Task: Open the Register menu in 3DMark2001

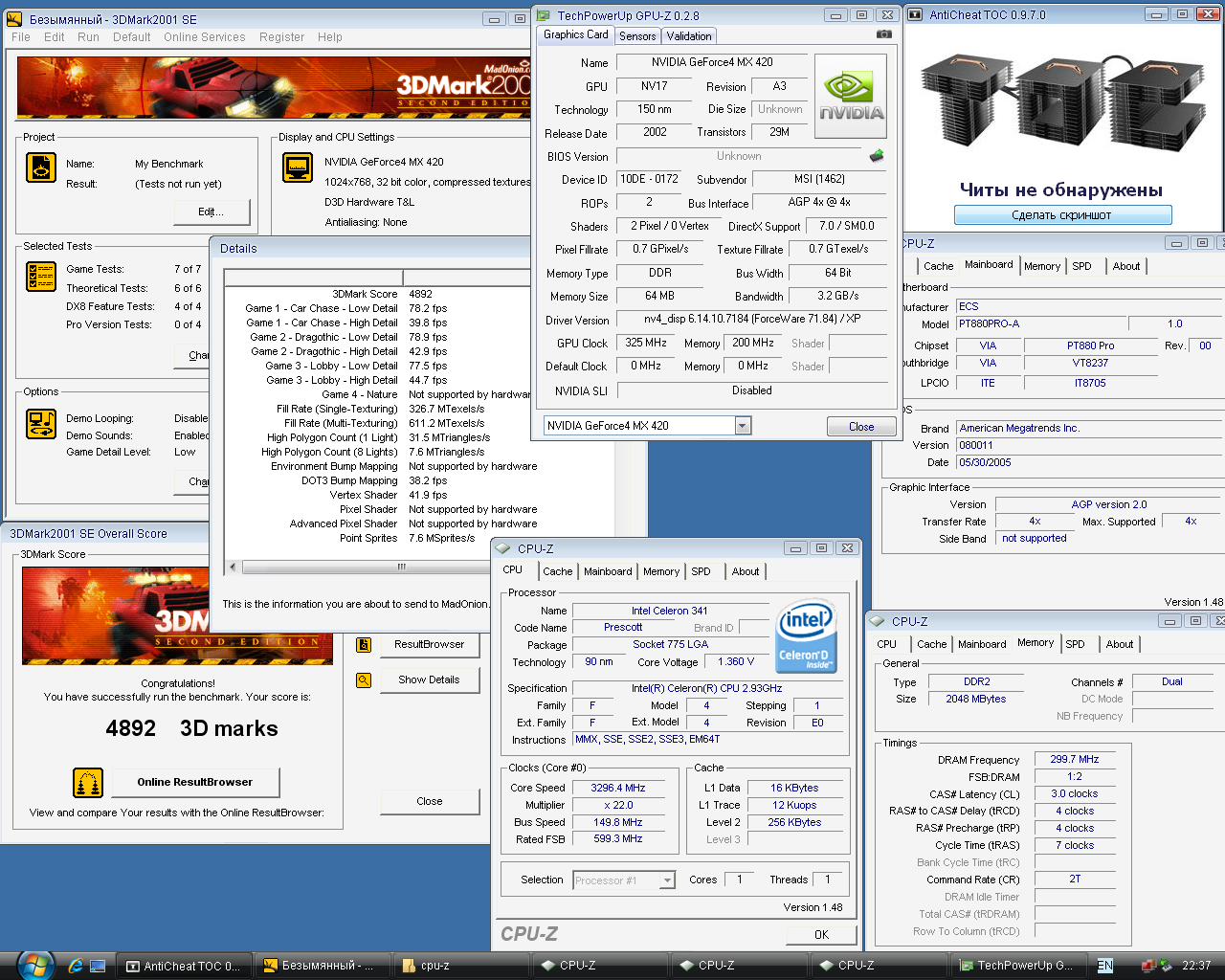Action: tap(281, 37)
